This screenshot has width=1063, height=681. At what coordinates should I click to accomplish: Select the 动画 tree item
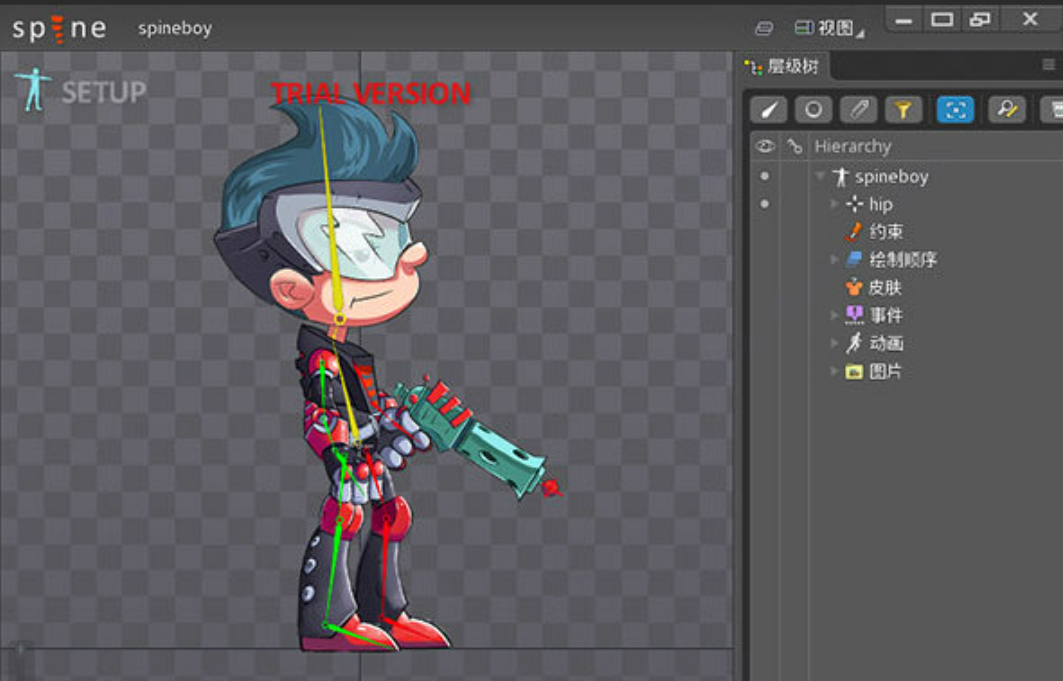coord(886,344)
